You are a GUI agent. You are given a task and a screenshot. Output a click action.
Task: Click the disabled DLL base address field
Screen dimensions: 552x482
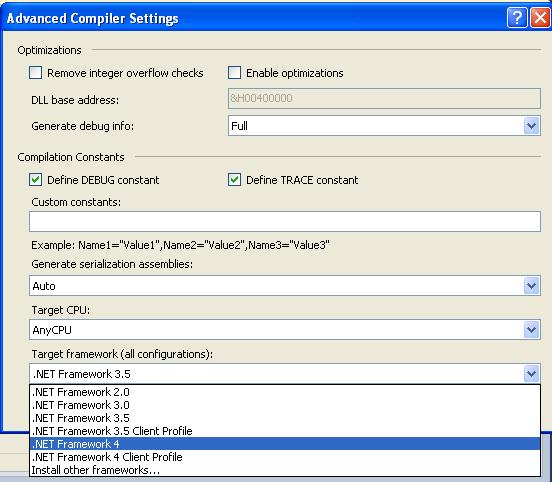pyautogui.click(x=384, y=98)
